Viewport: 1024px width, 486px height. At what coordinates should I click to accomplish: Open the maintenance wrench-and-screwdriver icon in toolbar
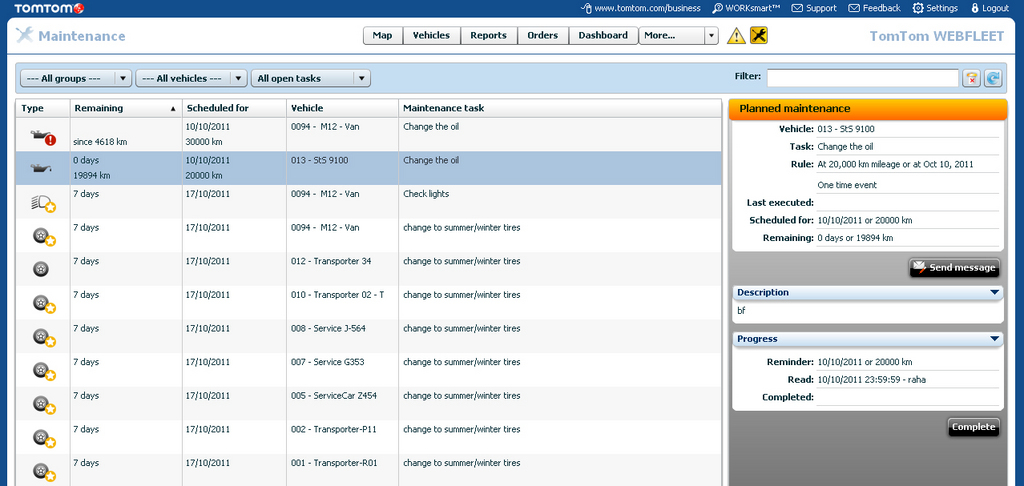(758, 35)
